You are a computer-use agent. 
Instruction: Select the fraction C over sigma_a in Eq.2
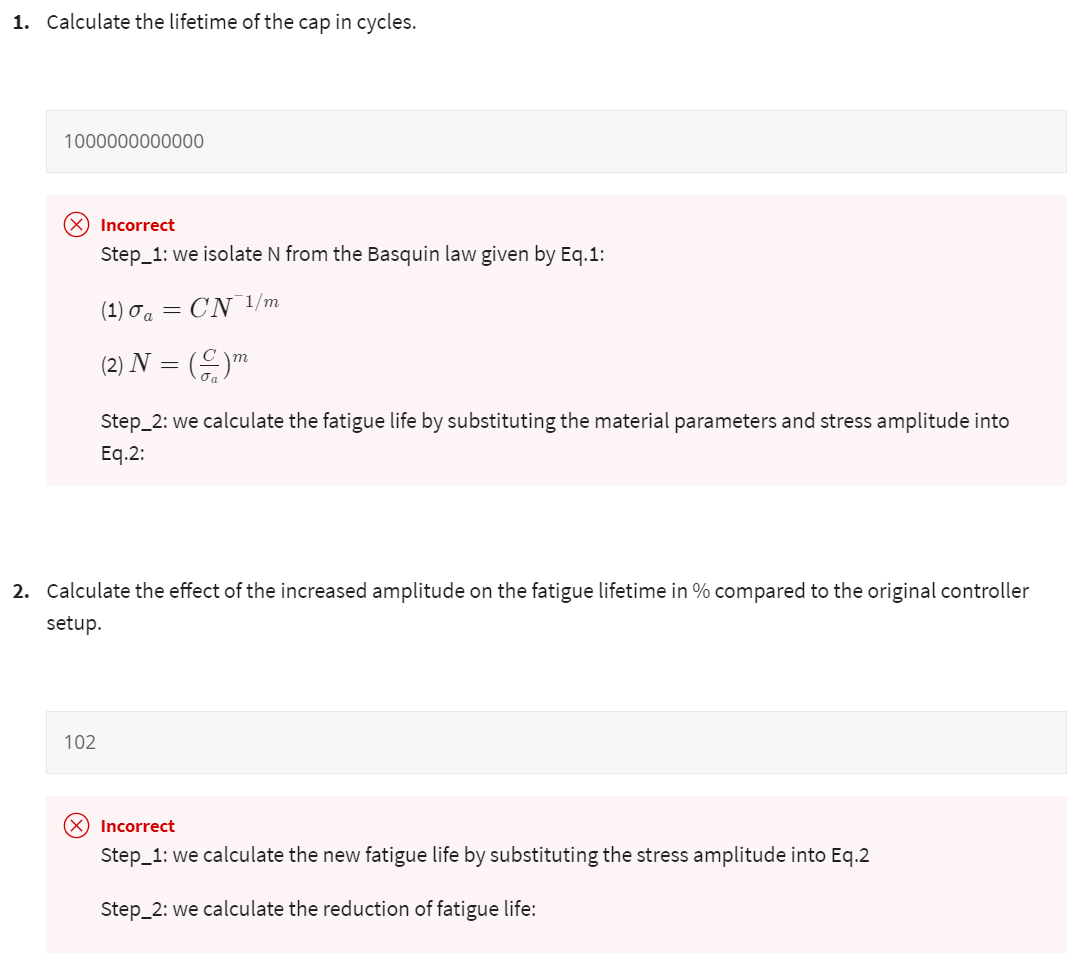(x=208, y=364)
